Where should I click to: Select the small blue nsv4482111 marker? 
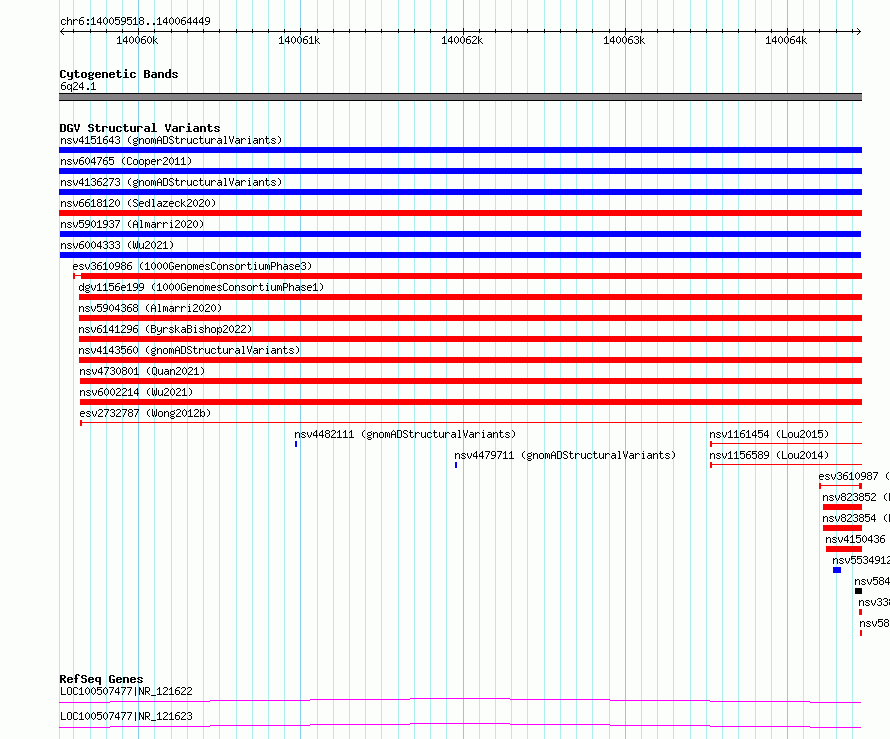296,444
